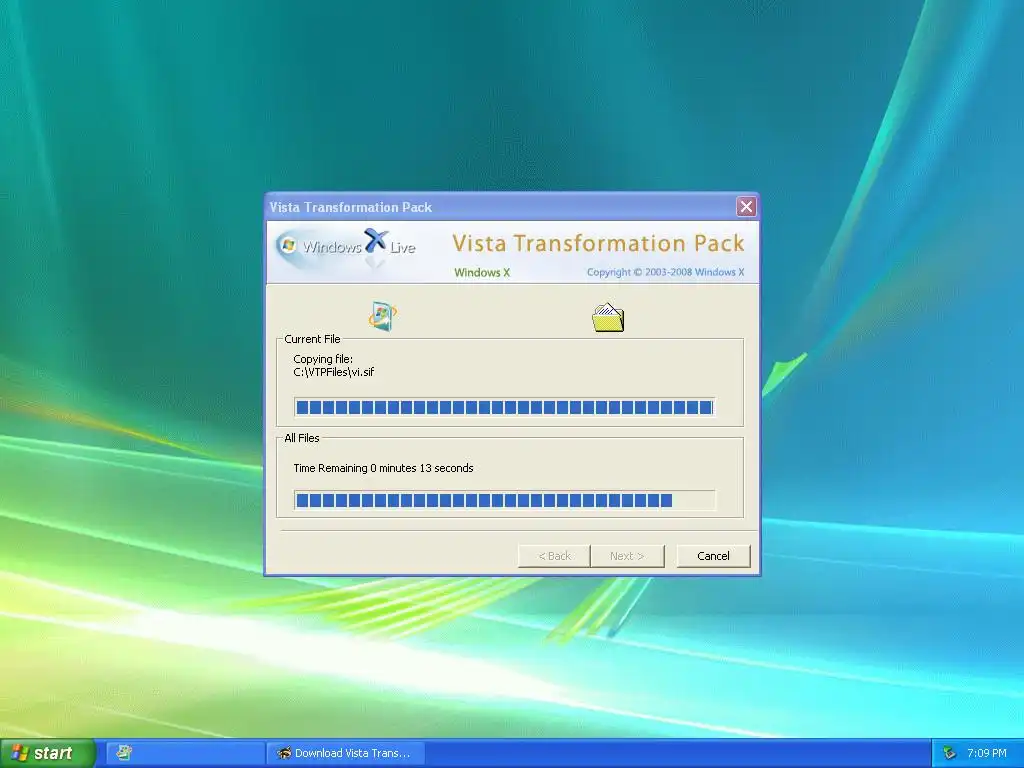
Task: Click the Cancel button in installer
Action: [x=713, y=556]
